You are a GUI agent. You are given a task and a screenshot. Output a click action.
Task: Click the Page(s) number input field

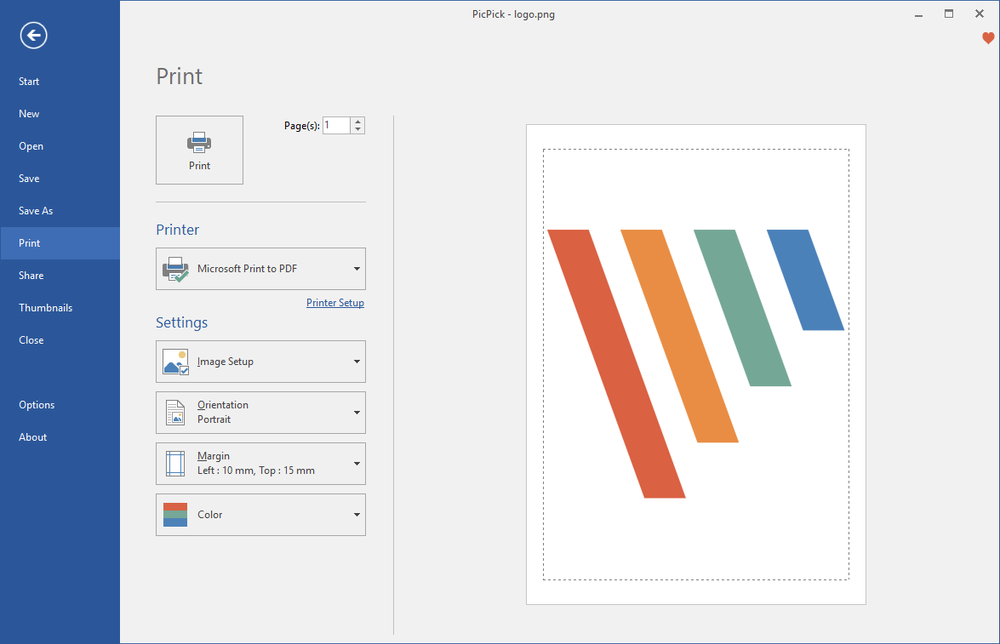(x=335, y=125)
